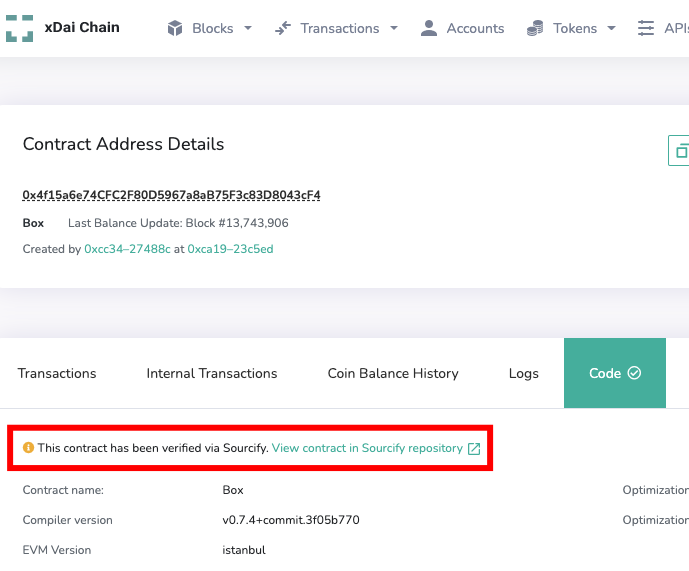Click the xDai Chain logo icon

(19, 28)
